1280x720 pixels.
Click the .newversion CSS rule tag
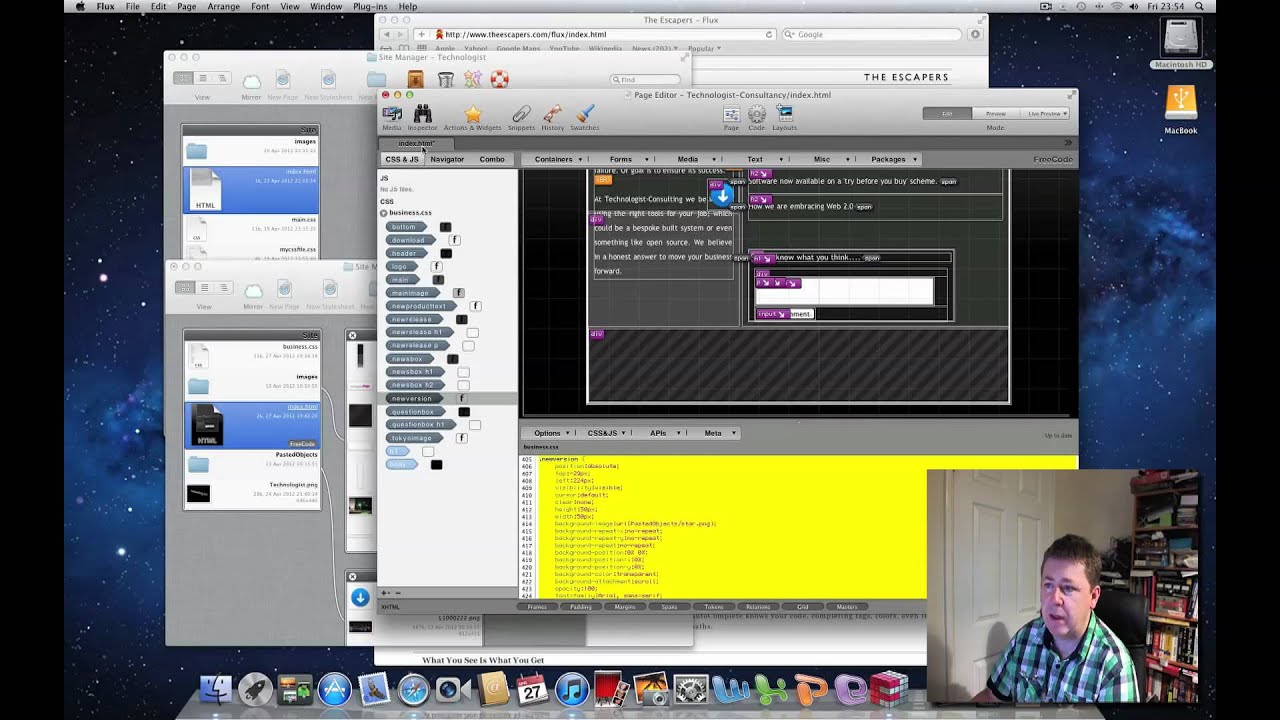414,398
